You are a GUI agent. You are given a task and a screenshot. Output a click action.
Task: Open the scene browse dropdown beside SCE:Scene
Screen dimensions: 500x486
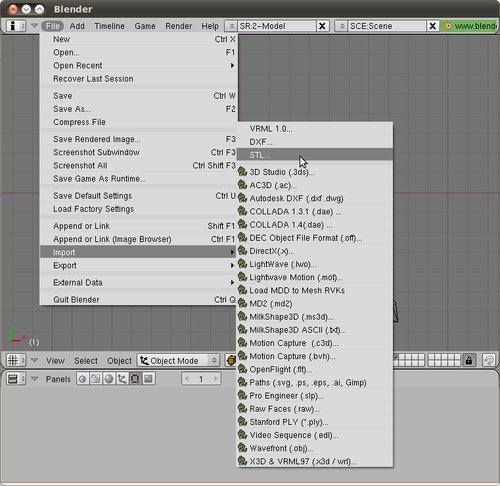tap(341, 26)
